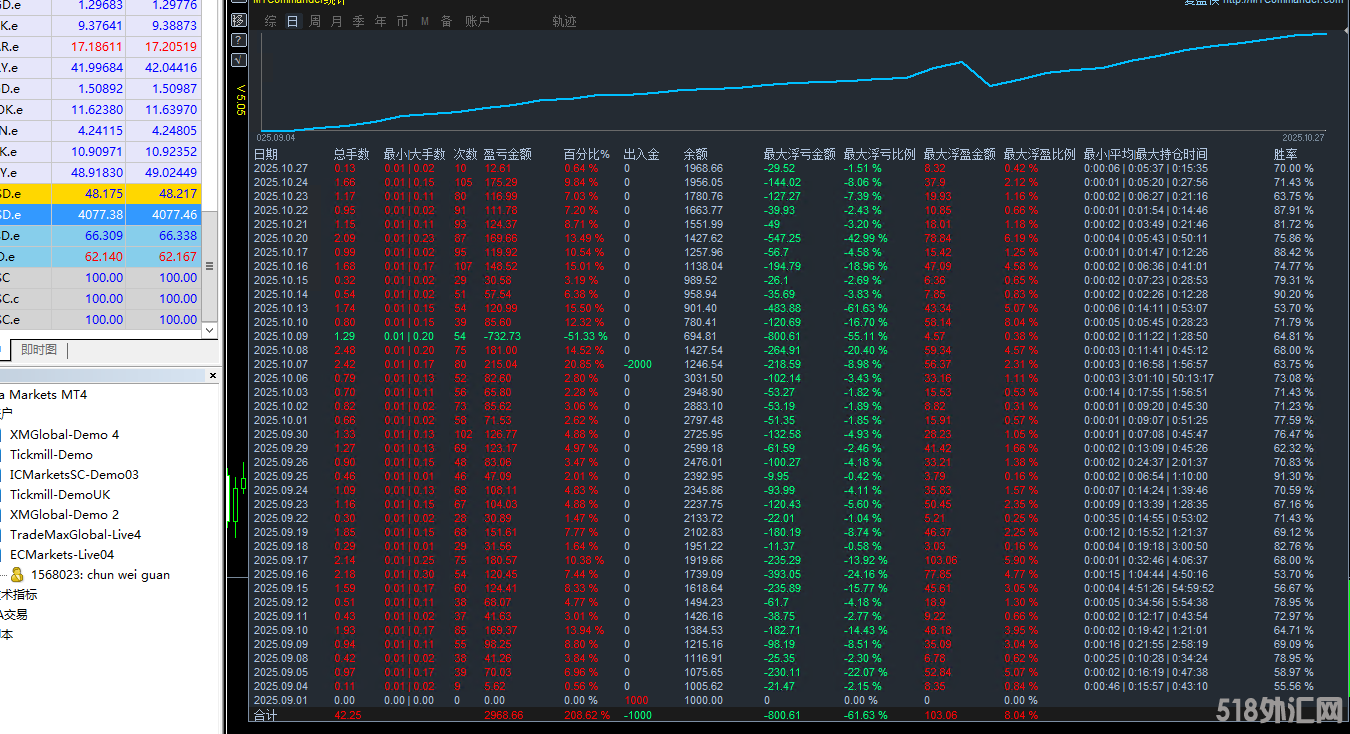The image size is (1350, 734).
Task: Click the question mark help icon
Action: click(x=238, y=40)
